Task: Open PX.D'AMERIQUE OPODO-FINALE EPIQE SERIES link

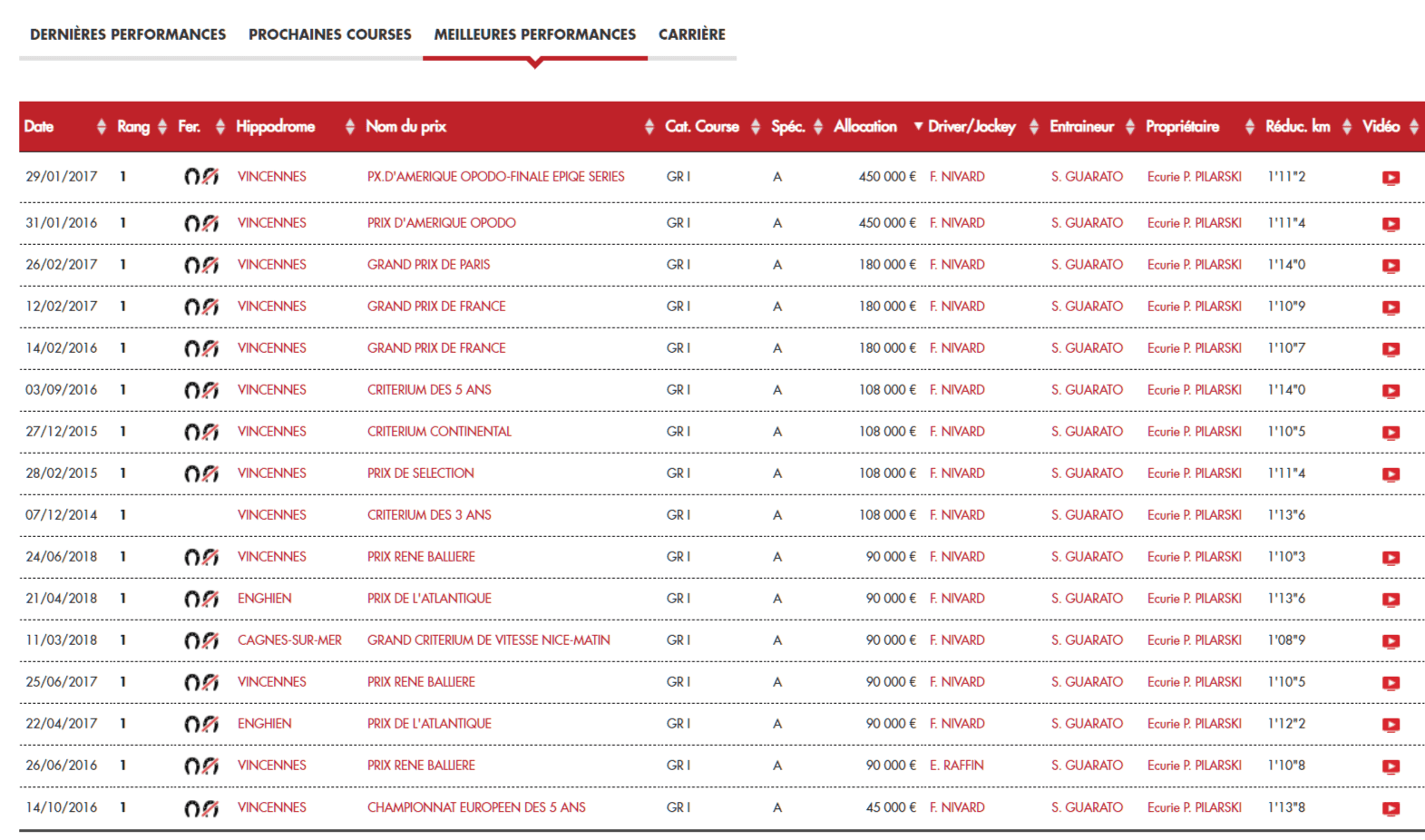Action: click(496, 177)
